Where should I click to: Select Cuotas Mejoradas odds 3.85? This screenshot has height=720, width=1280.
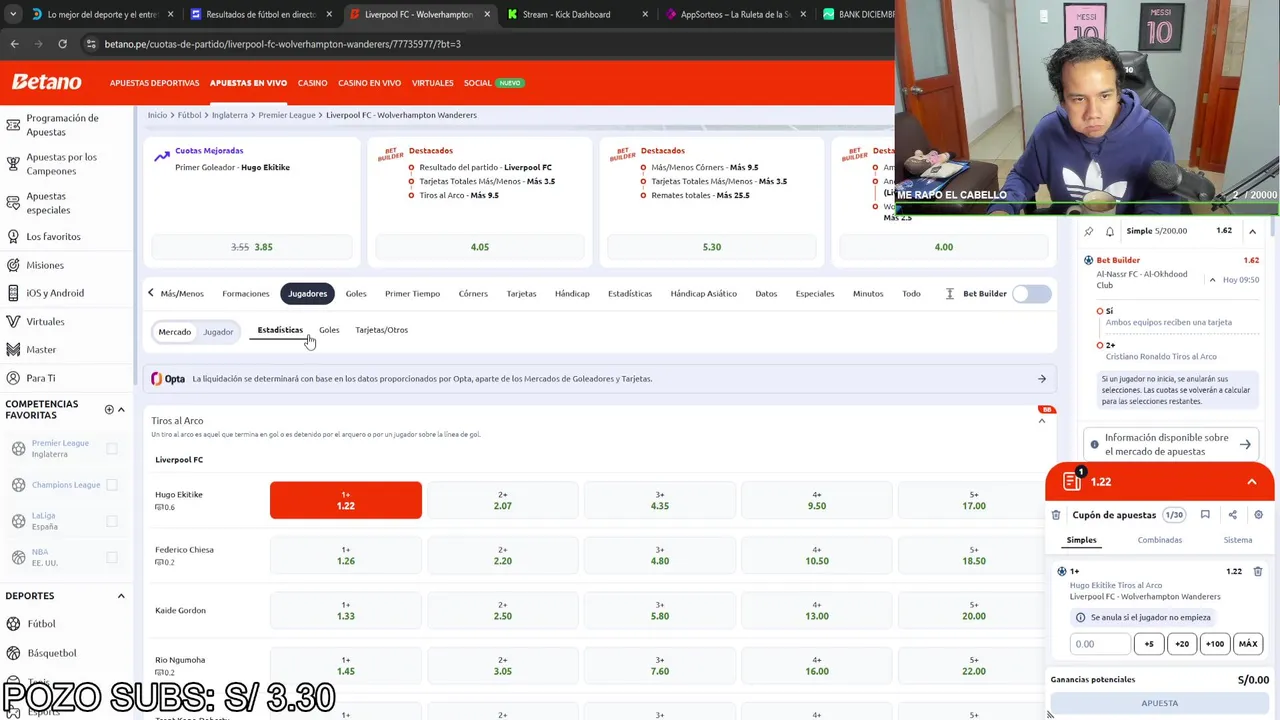click(252, 247)
